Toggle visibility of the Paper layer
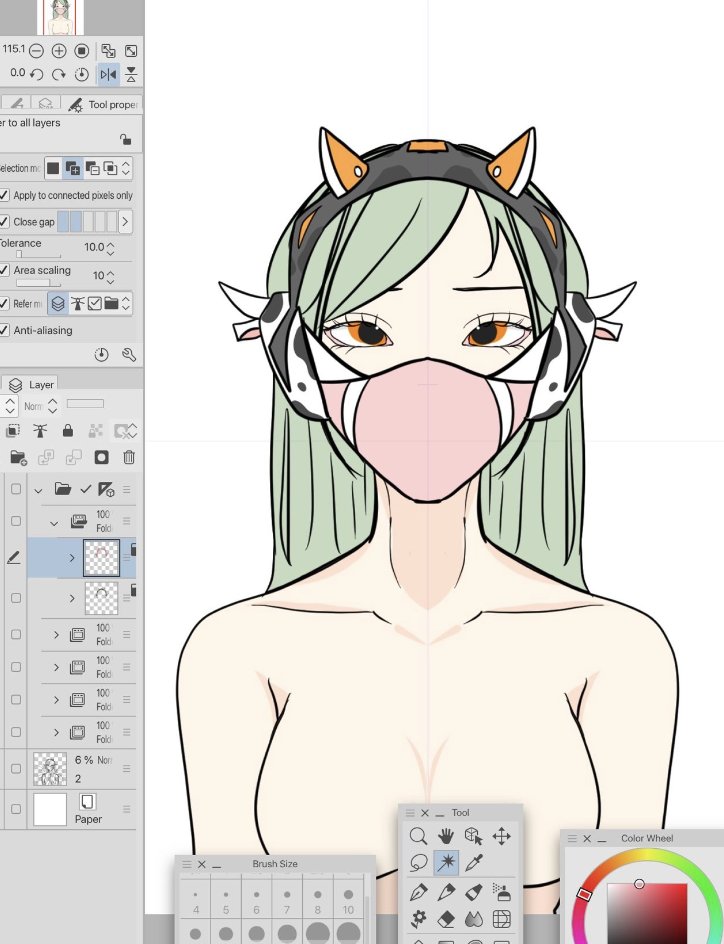The height and width of the screenshot is (944, 724). click(x=16, y=809)
